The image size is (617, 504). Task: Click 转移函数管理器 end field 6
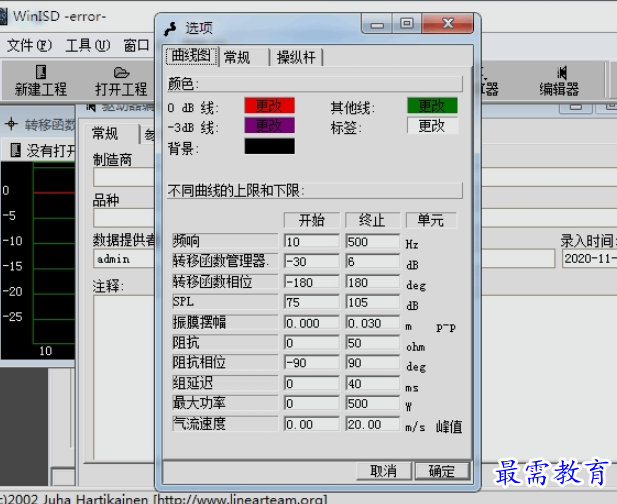tap(372, 261)
